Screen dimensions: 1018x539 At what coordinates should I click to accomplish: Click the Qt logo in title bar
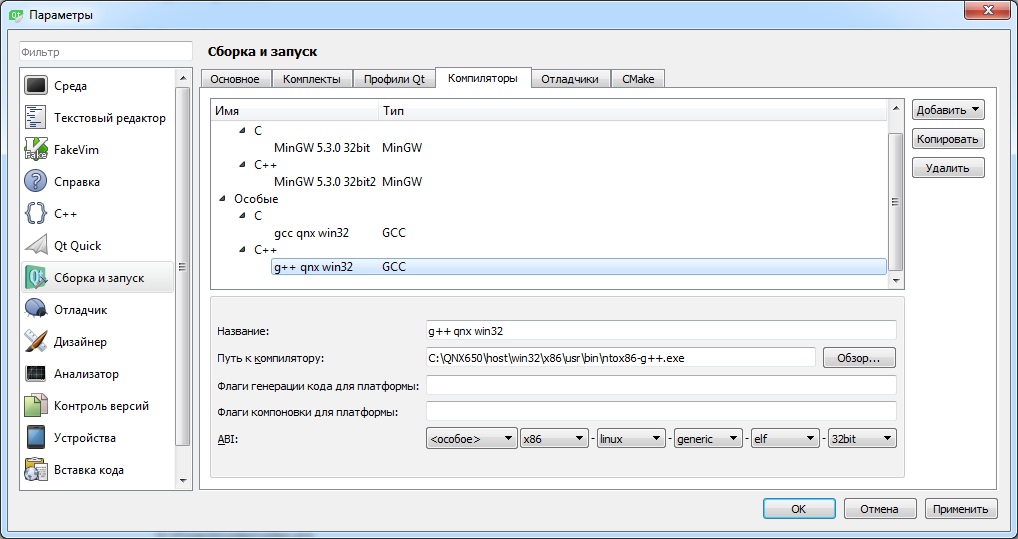pyautogui.click(x=17, y=14)
